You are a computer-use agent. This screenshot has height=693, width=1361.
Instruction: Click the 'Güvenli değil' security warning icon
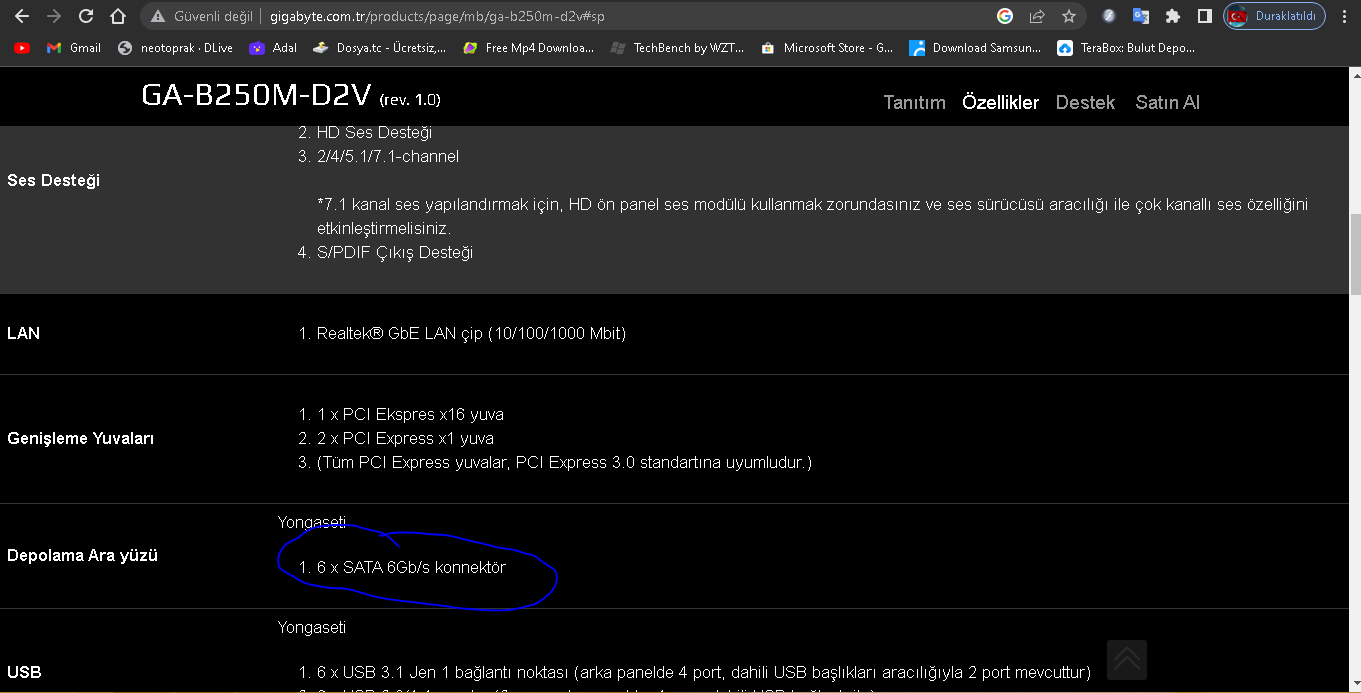tap(157, 16)
